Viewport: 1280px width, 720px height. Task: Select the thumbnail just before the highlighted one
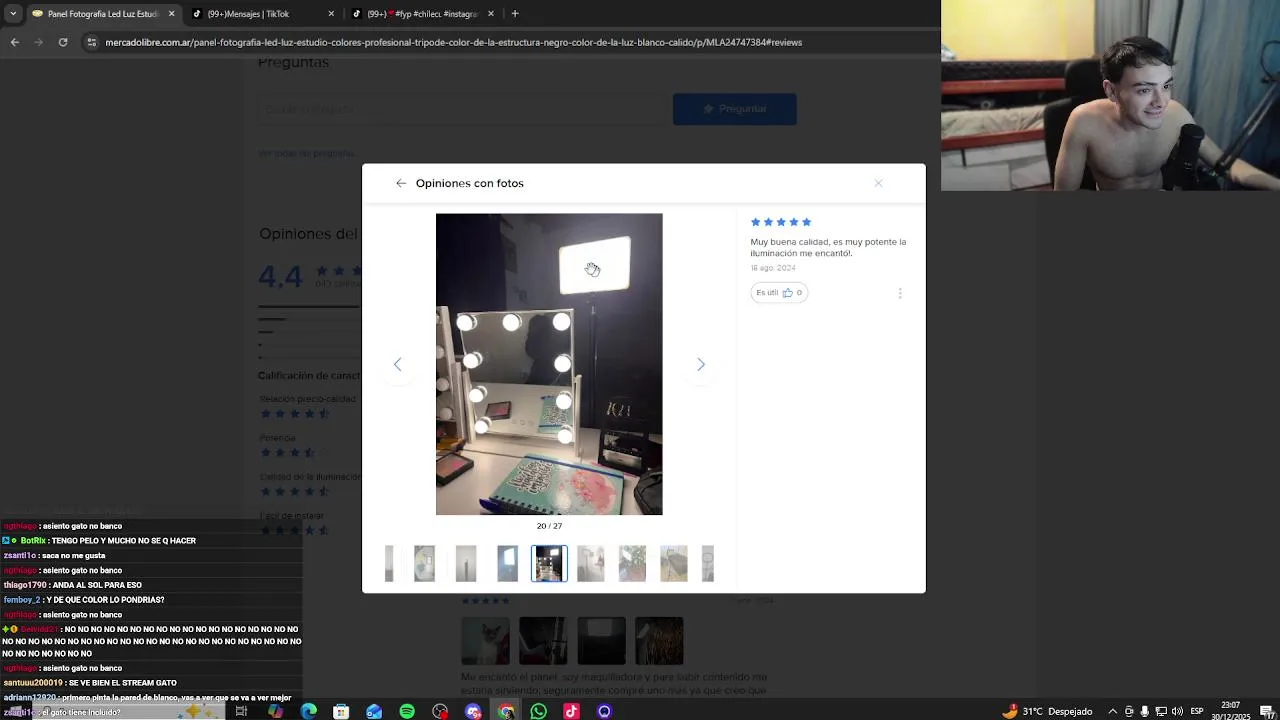click(507, 563)
